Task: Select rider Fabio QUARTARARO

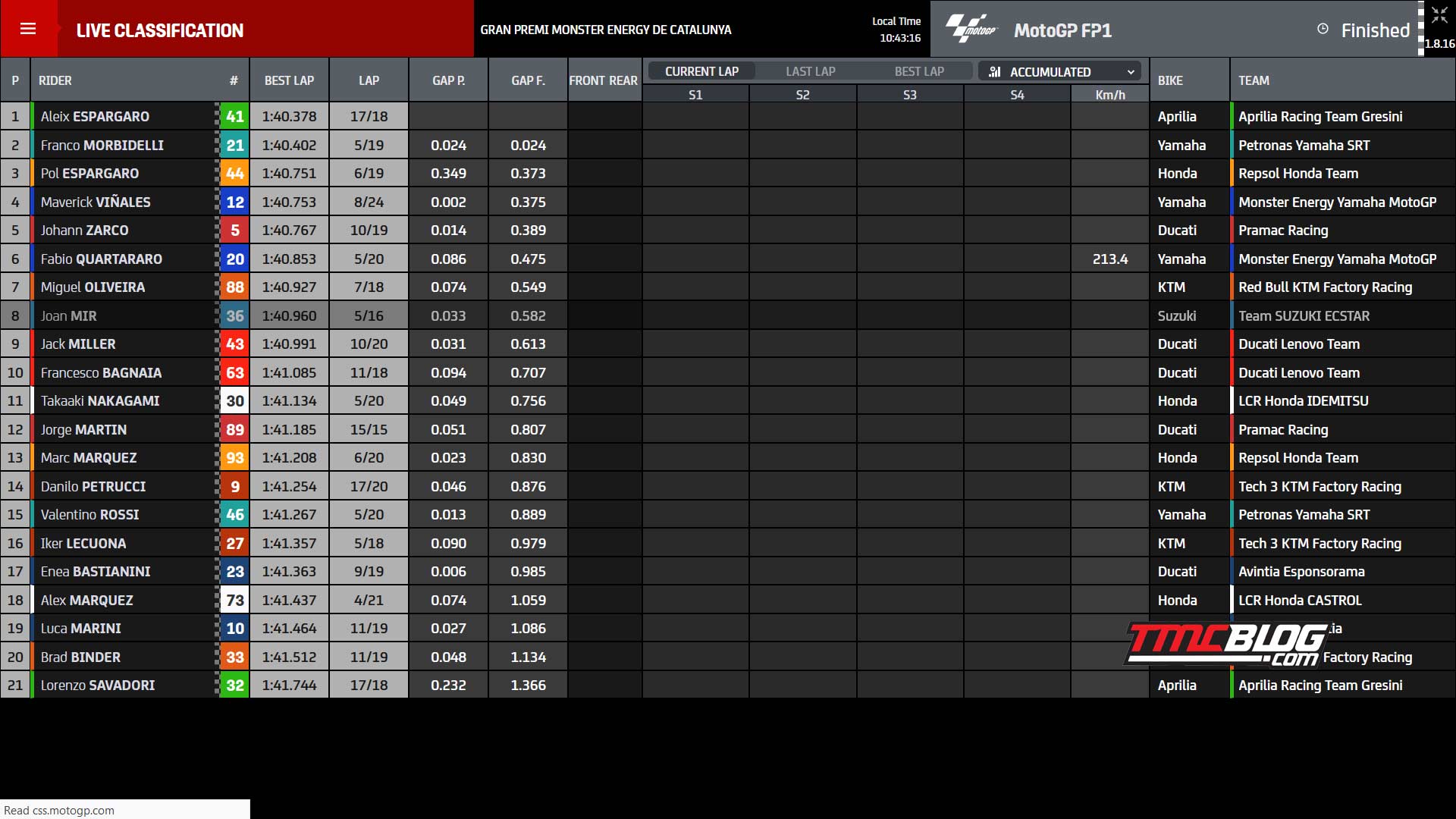Action: point(101,259)
